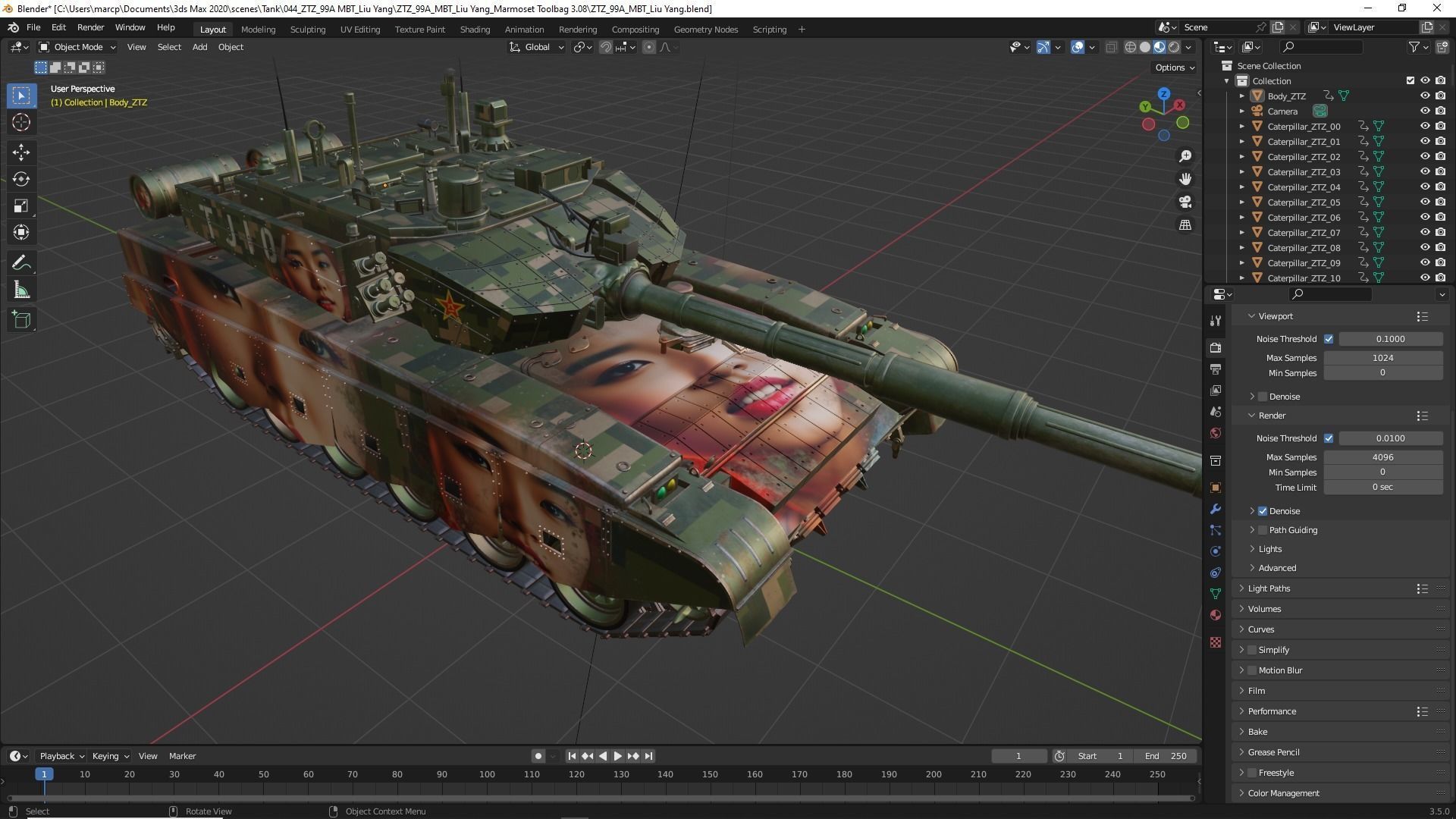Switch to the Shading workspace tab
1456x819 pixels.
pyautogui.click(x=475, y=30)
